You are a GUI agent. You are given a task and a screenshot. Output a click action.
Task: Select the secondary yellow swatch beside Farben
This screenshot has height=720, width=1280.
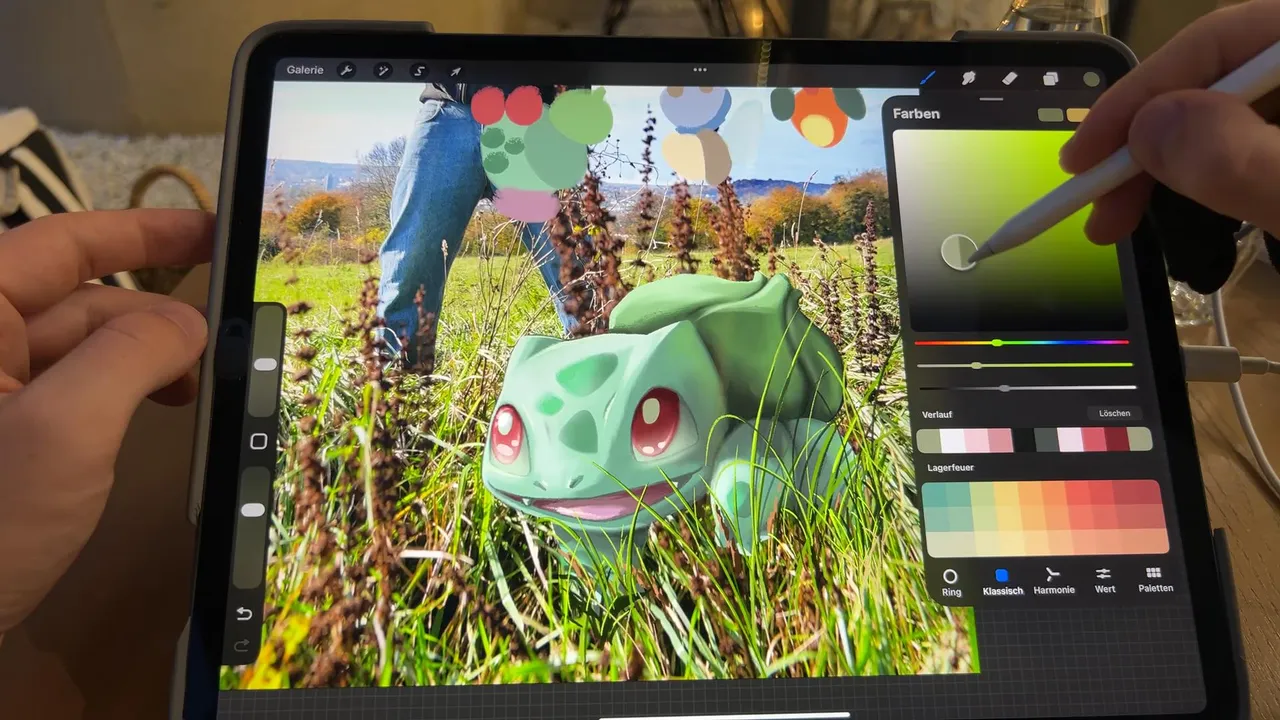tap(1077, 115)
